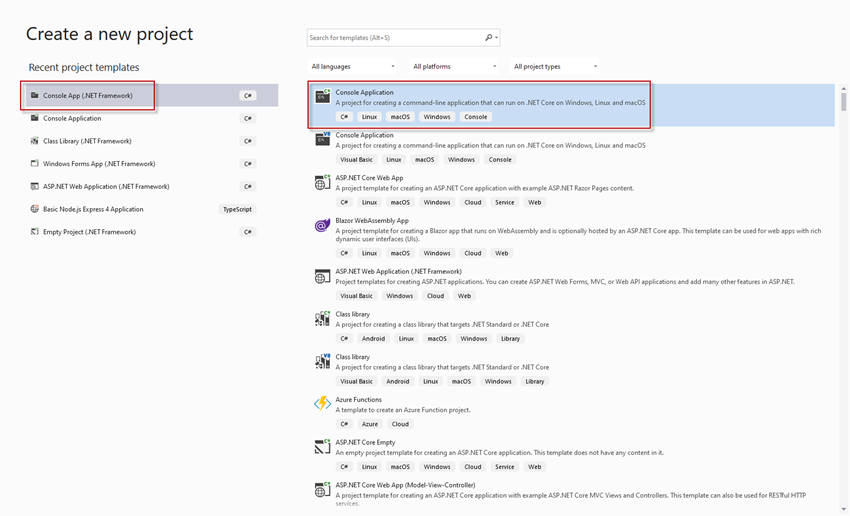
Task: Select Windows Forms App (.NET Framework) recent template
Action: 152,164
